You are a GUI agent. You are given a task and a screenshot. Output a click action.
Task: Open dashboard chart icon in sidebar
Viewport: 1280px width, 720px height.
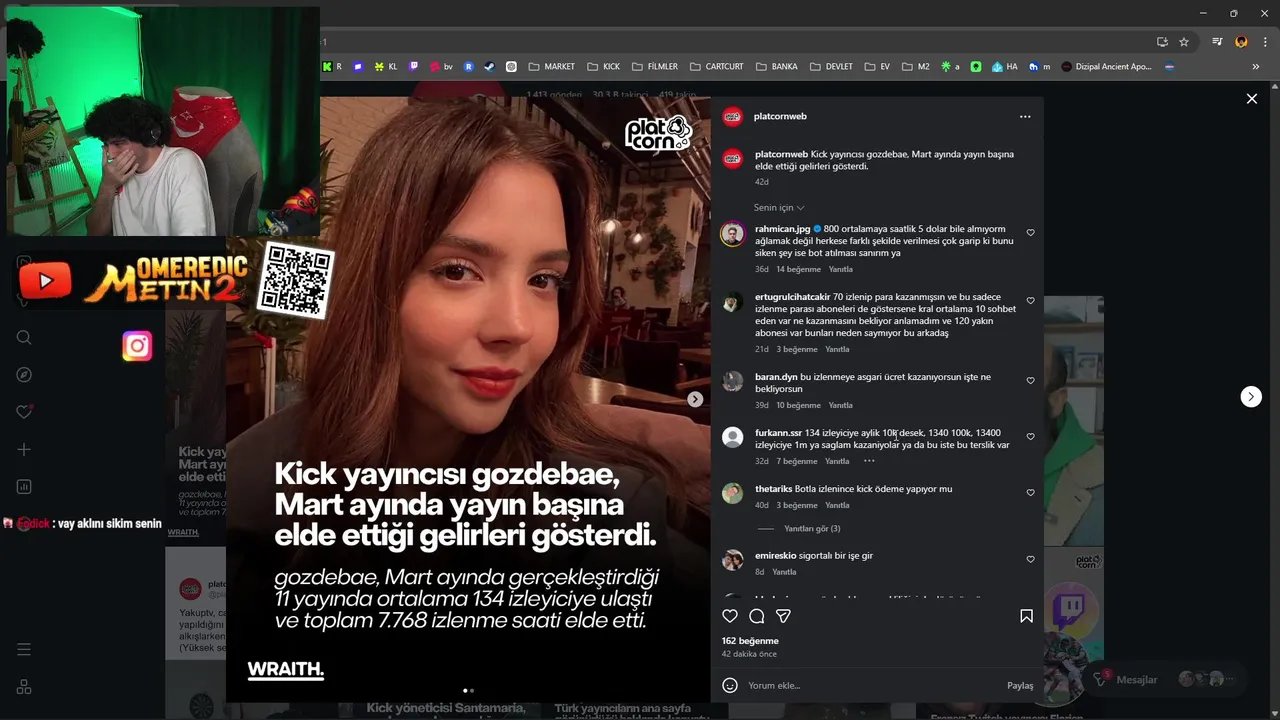click(24, 487)
